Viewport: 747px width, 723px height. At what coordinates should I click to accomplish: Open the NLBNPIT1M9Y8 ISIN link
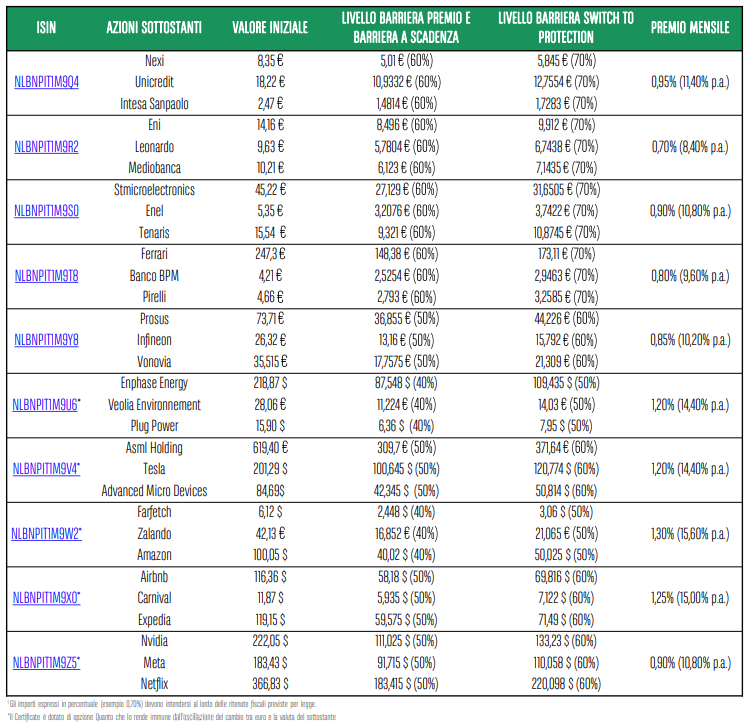click(x=46, y=340)
